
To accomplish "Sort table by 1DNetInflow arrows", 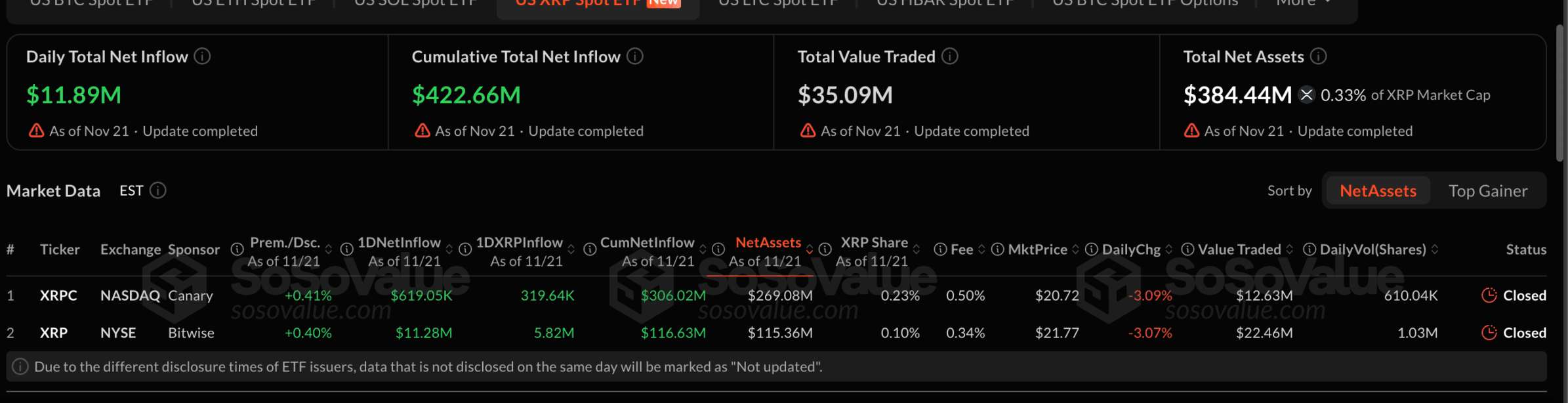I will (449, 249).
